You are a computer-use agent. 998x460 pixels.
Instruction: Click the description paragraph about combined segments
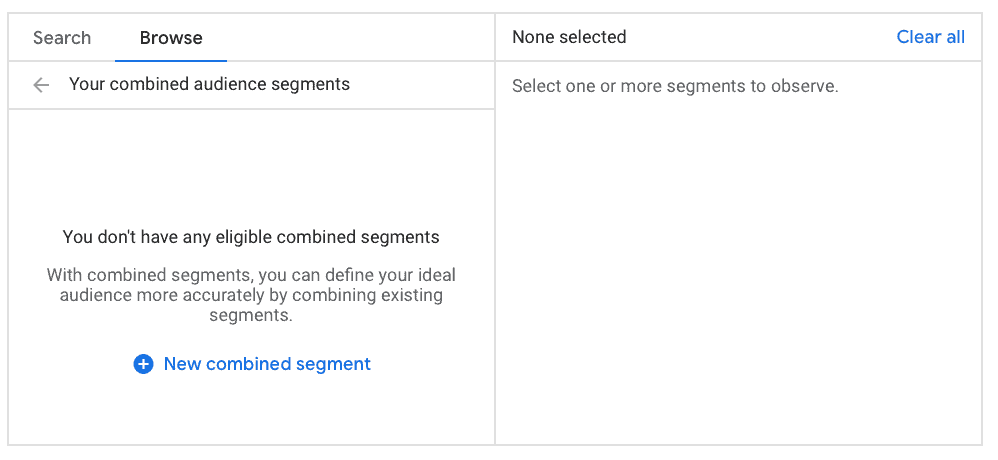[251, 294]
